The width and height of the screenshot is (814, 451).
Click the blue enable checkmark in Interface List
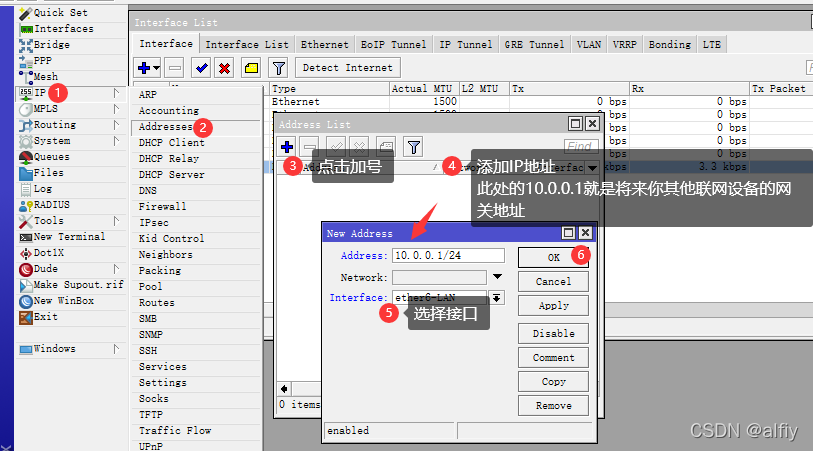201,68
